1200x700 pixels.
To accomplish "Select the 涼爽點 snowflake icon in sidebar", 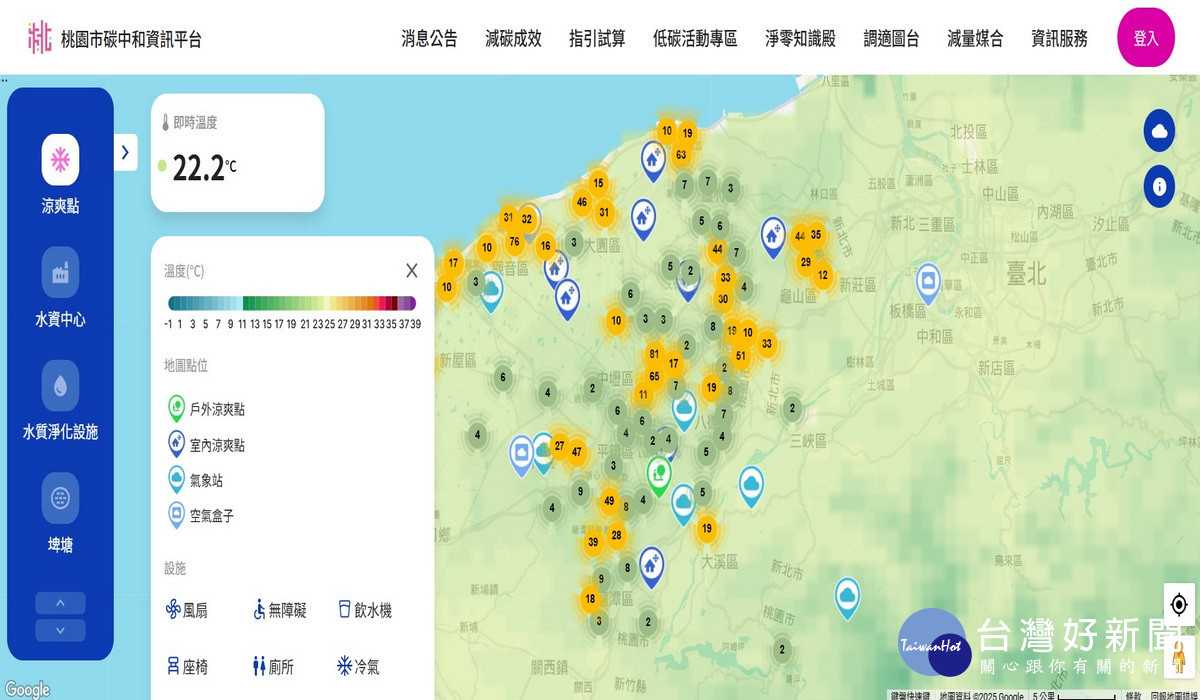I will tap(59, 160).
